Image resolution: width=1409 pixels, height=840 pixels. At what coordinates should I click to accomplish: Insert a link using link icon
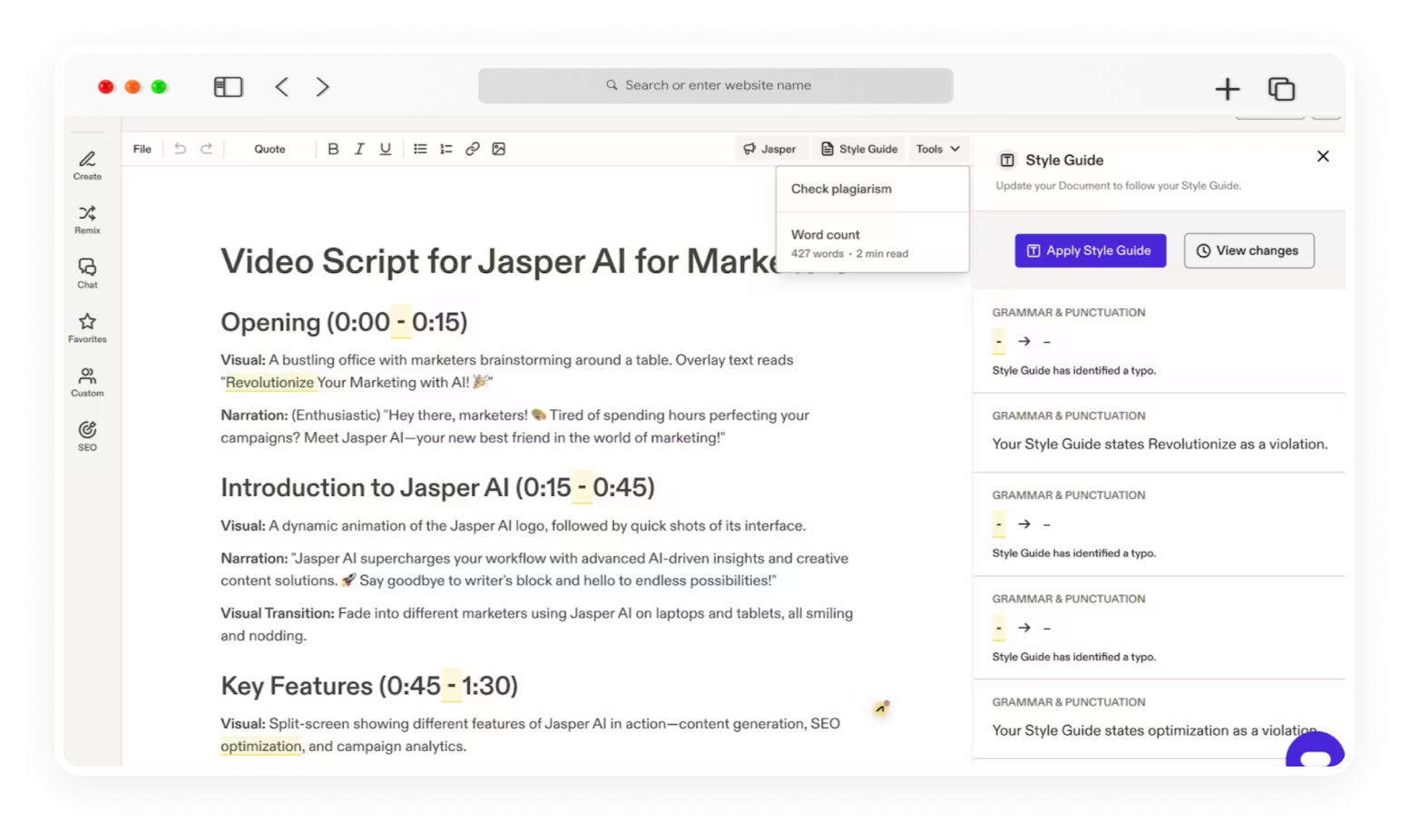473,149
